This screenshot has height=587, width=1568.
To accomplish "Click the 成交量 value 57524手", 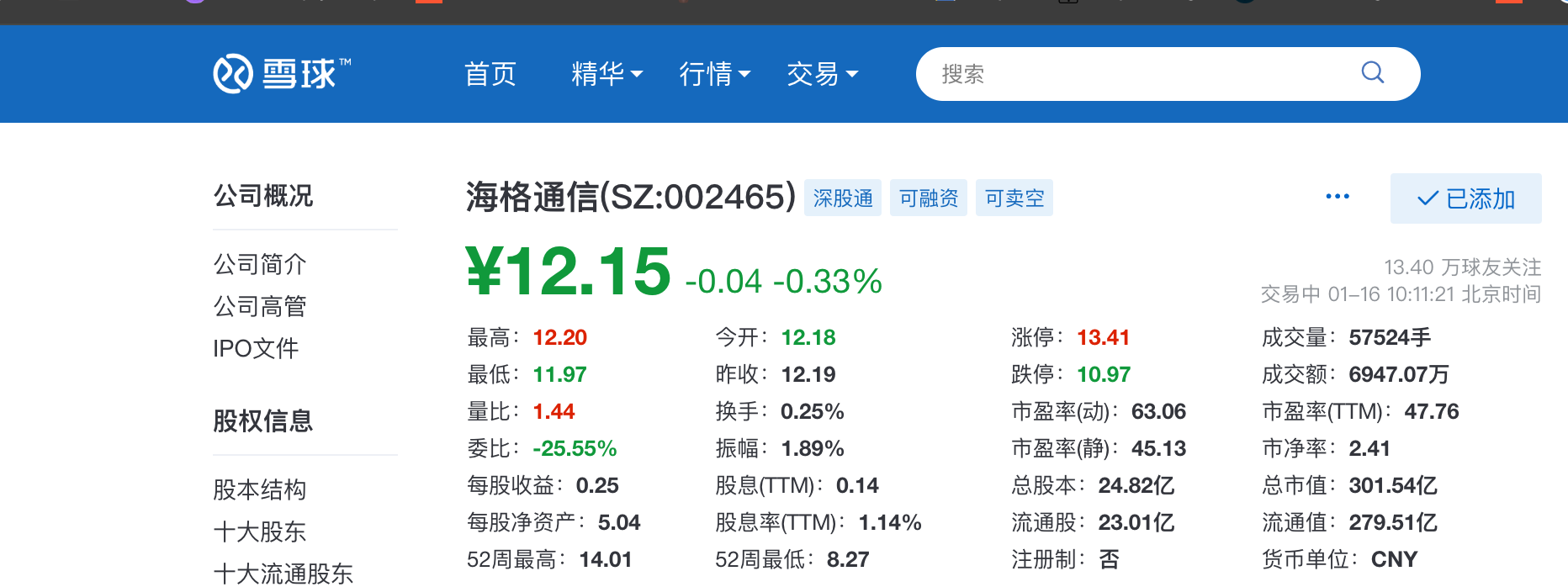I will [x=1390, y=337].
